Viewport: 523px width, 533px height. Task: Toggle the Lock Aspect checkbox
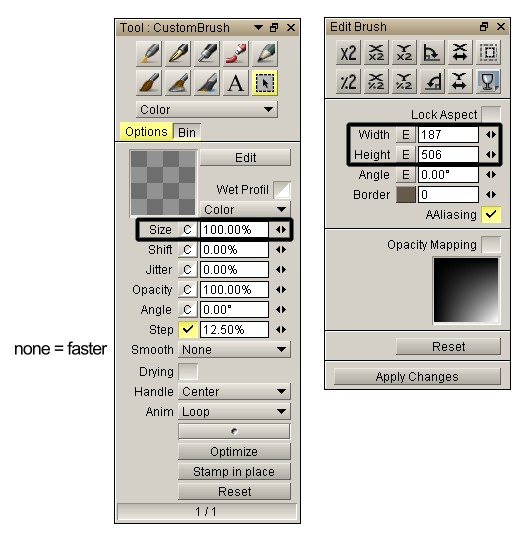click(x=491, y=115)
